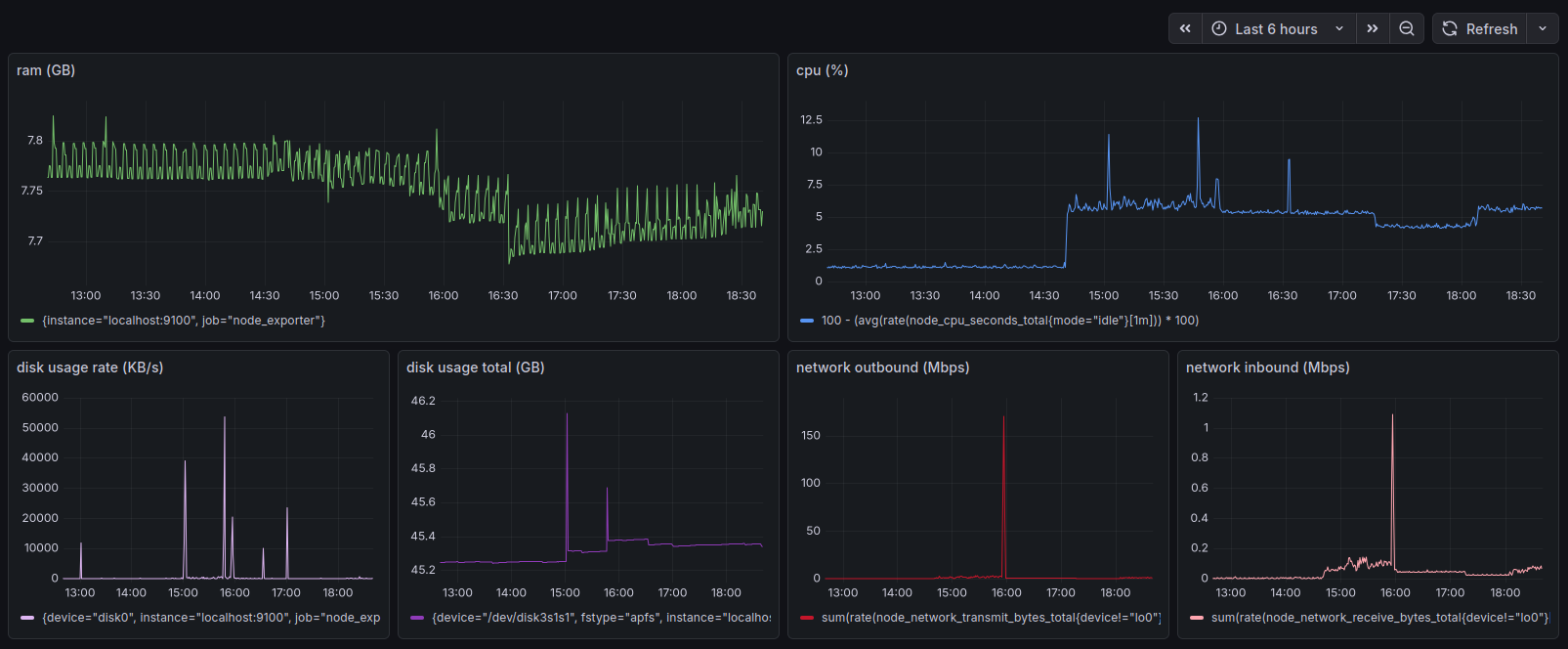Click the circular refresh arrows icon
The image size is (1568, 649).
click(x=1450, y=28)
